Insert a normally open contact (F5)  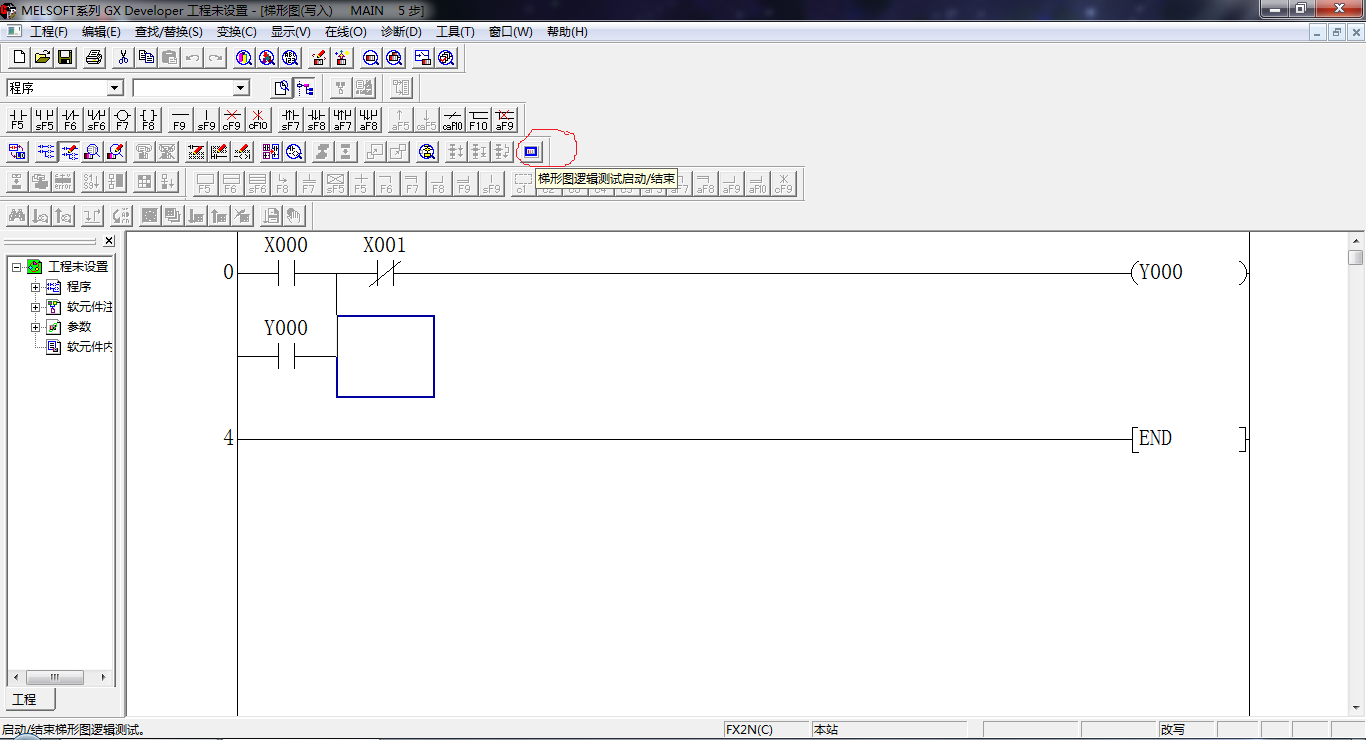pyautogui.click(x=18, y=120)
